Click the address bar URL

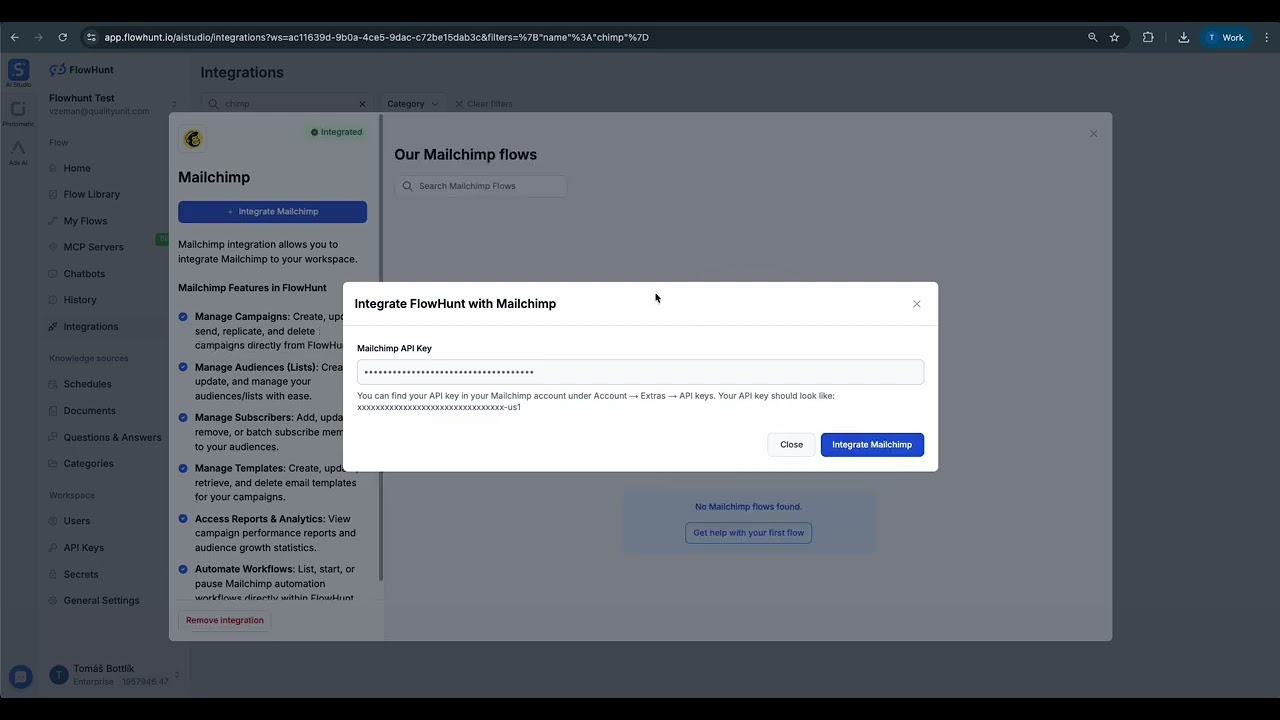376,37
